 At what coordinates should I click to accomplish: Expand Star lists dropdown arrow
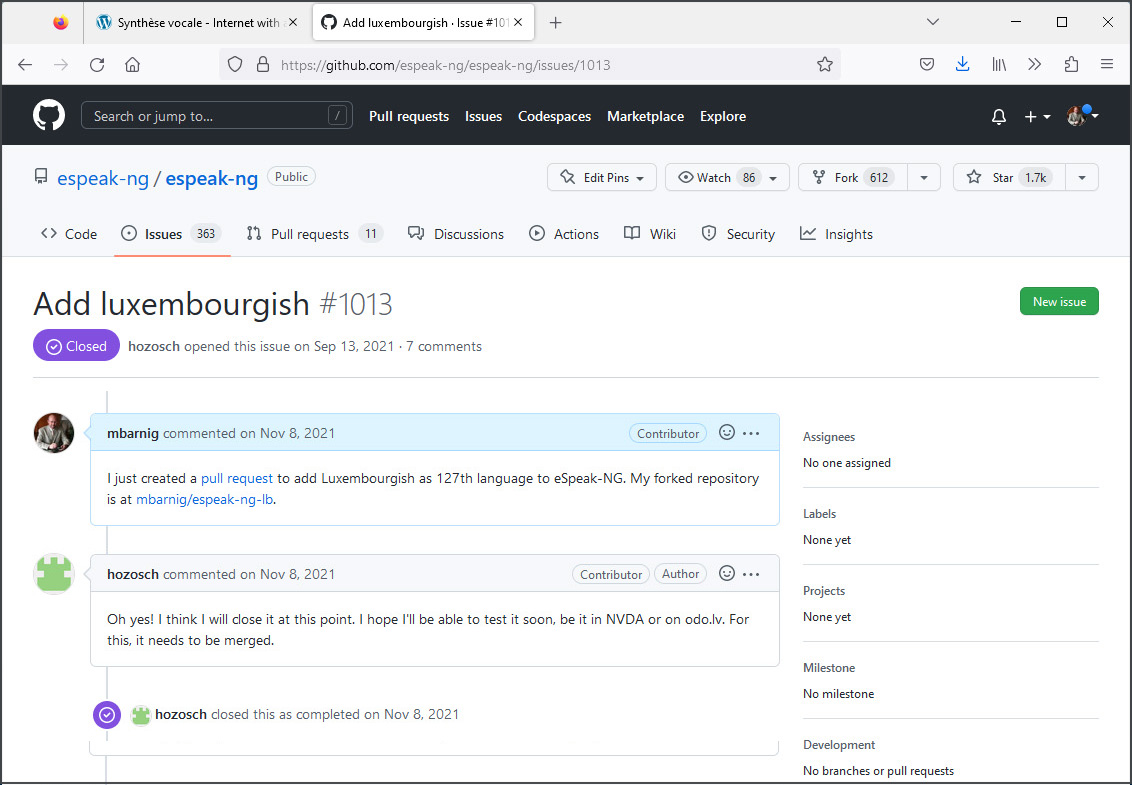point(1081,178)
